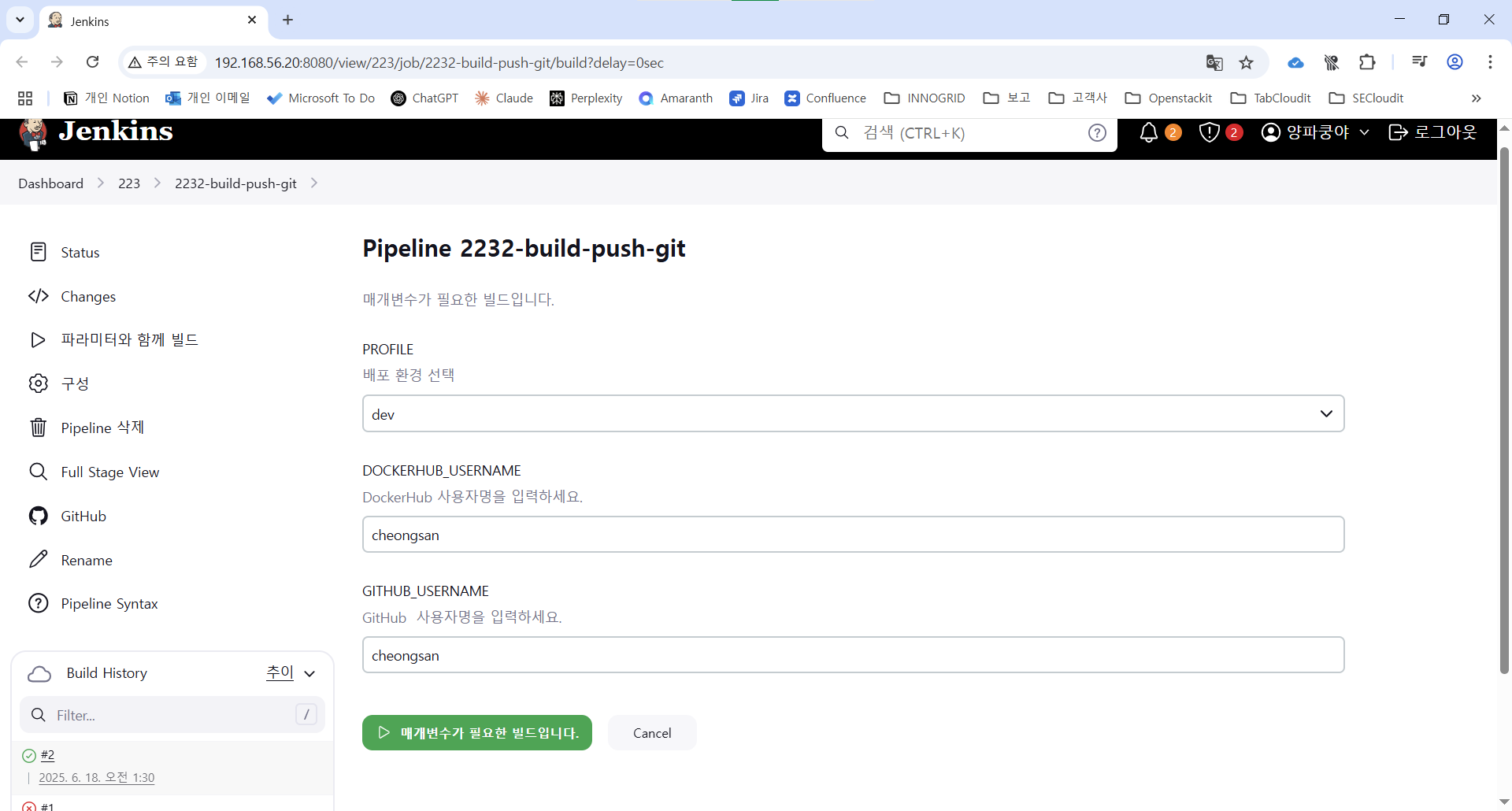Bookmark this page with star icon

(1246, 63)
